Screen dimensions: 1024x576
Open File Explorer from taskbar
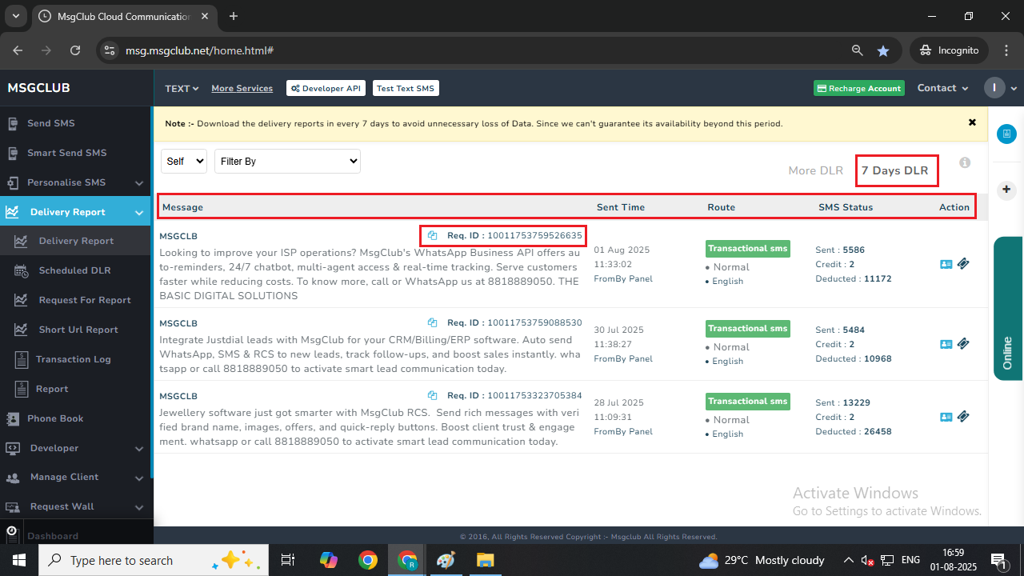pyautogui.click(x=485, y=560)
